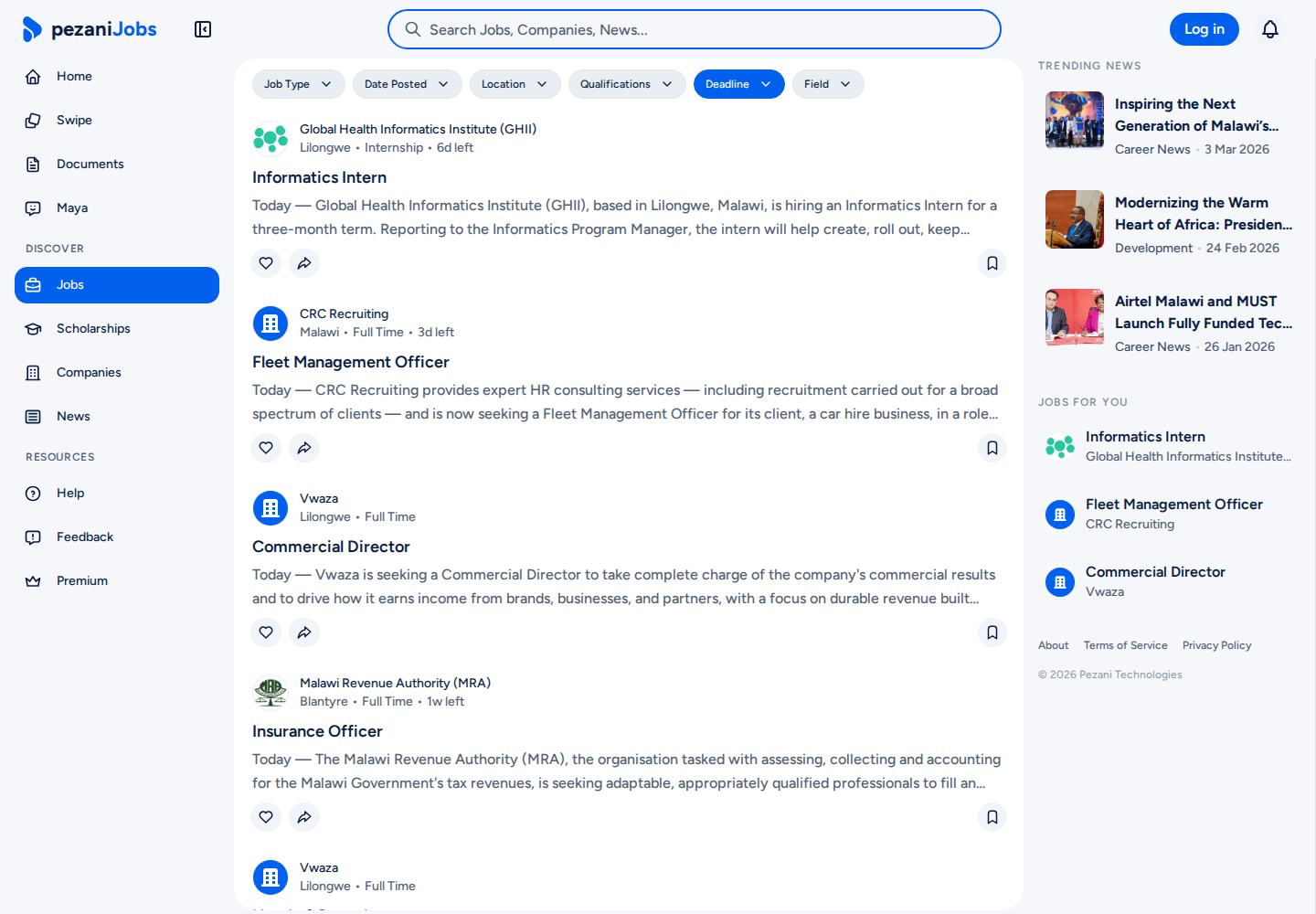
Task: Open CRC Recruiting company icon in feed
Action: (271, 324)
